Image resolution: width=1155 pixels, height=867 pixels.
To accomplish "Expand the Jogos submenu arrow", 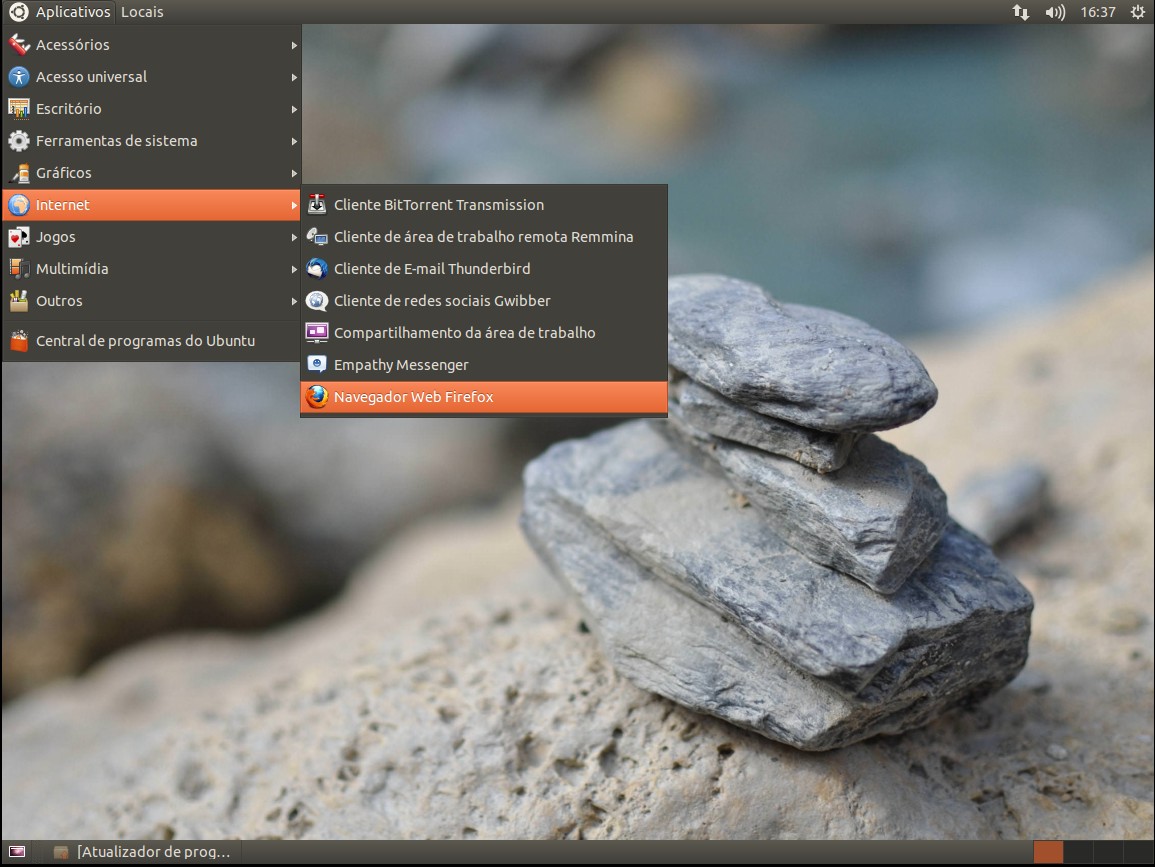I will point(294,237).
